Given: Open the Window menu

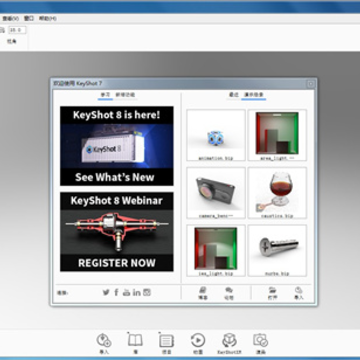Looking at the screenshot, I should [29, 19].
